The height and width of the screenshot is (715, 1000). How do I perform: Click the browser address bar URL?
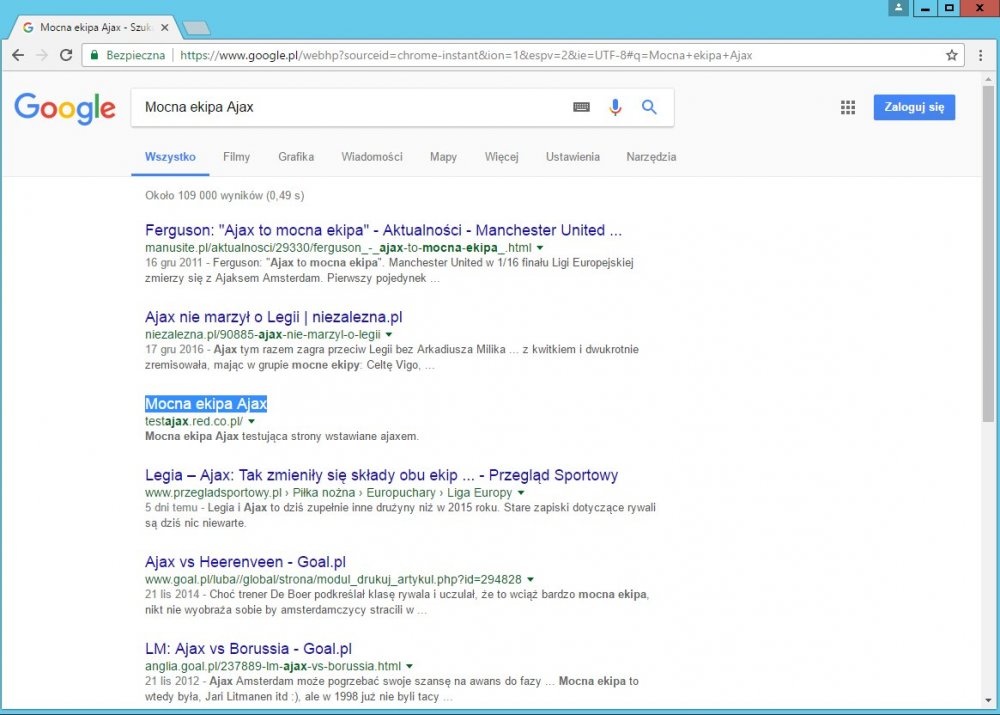(466, 55)
